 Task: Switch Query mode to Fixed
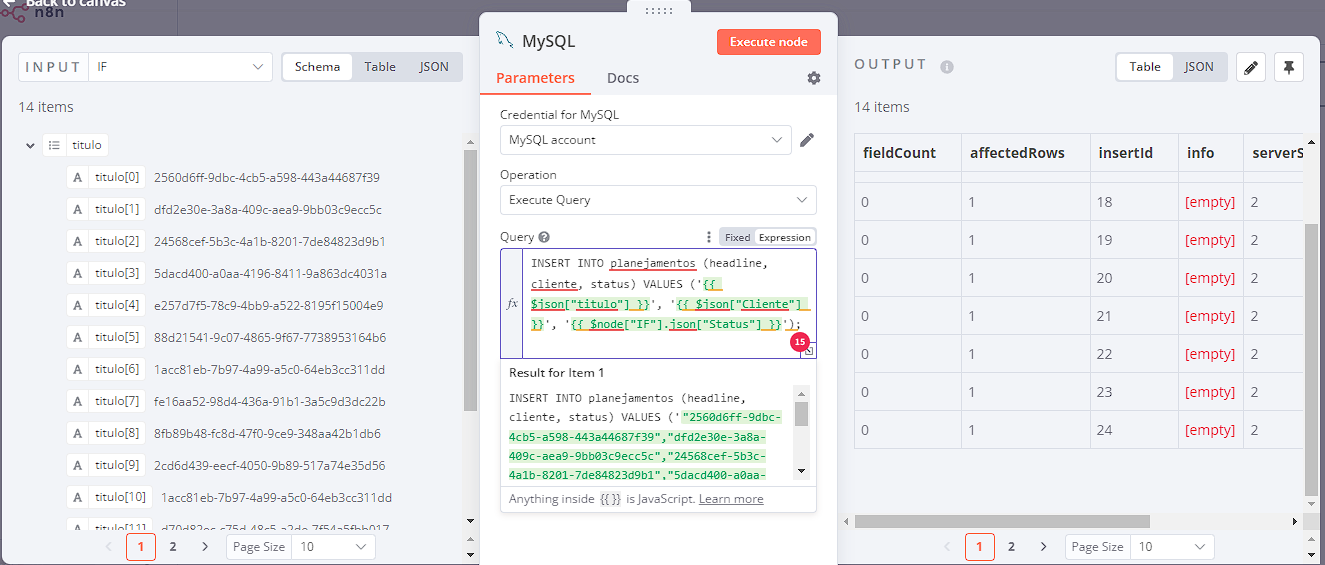737,238
